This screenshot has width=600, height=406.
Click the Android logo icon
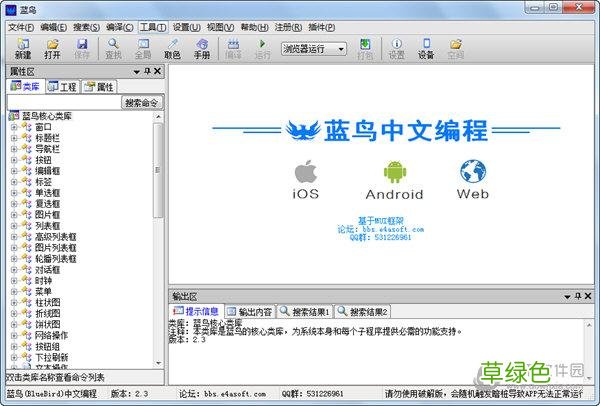[x=396, y=170]
